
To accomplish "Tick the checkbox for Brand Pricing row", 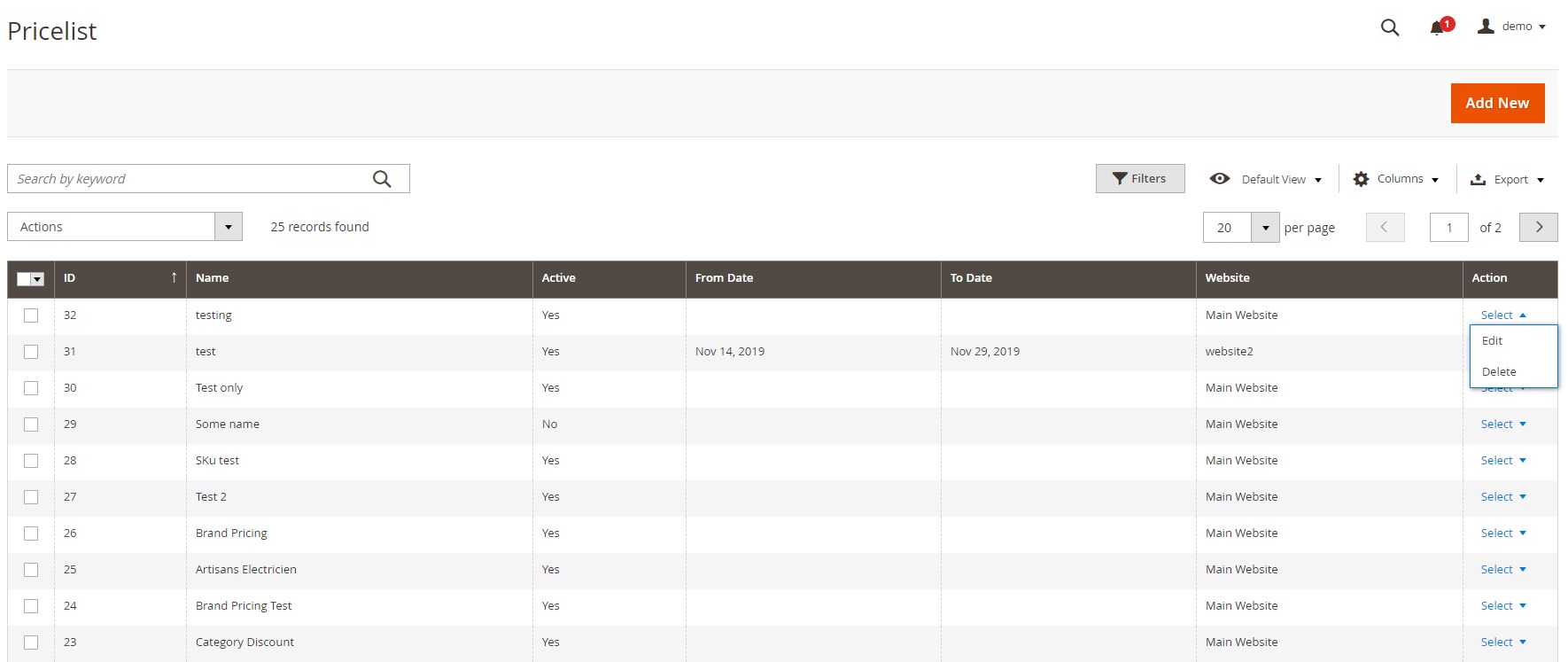I will coord(31,533).
